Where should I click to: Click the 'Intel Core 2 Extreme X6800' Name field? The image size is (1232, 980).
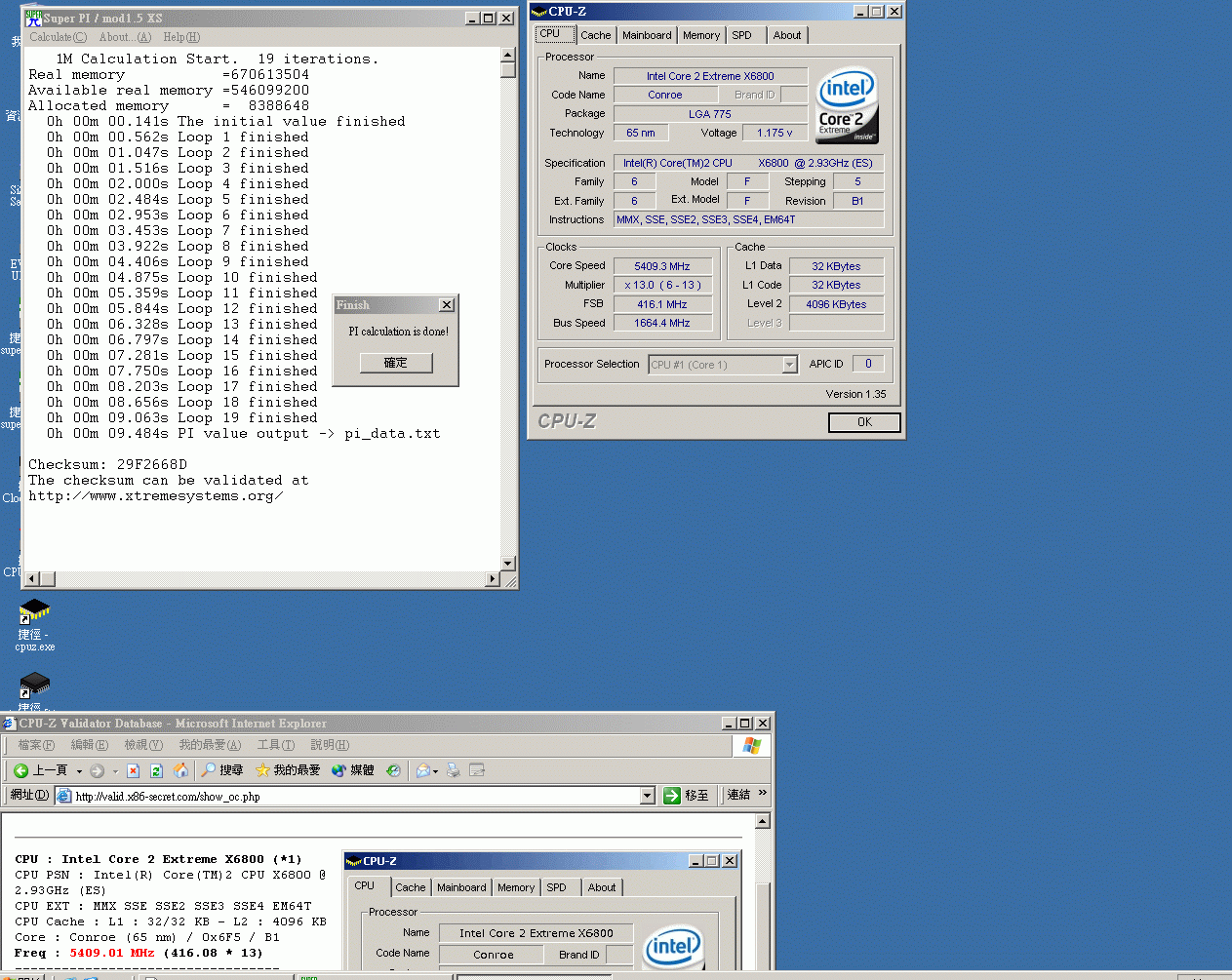[x=710, y=76]
